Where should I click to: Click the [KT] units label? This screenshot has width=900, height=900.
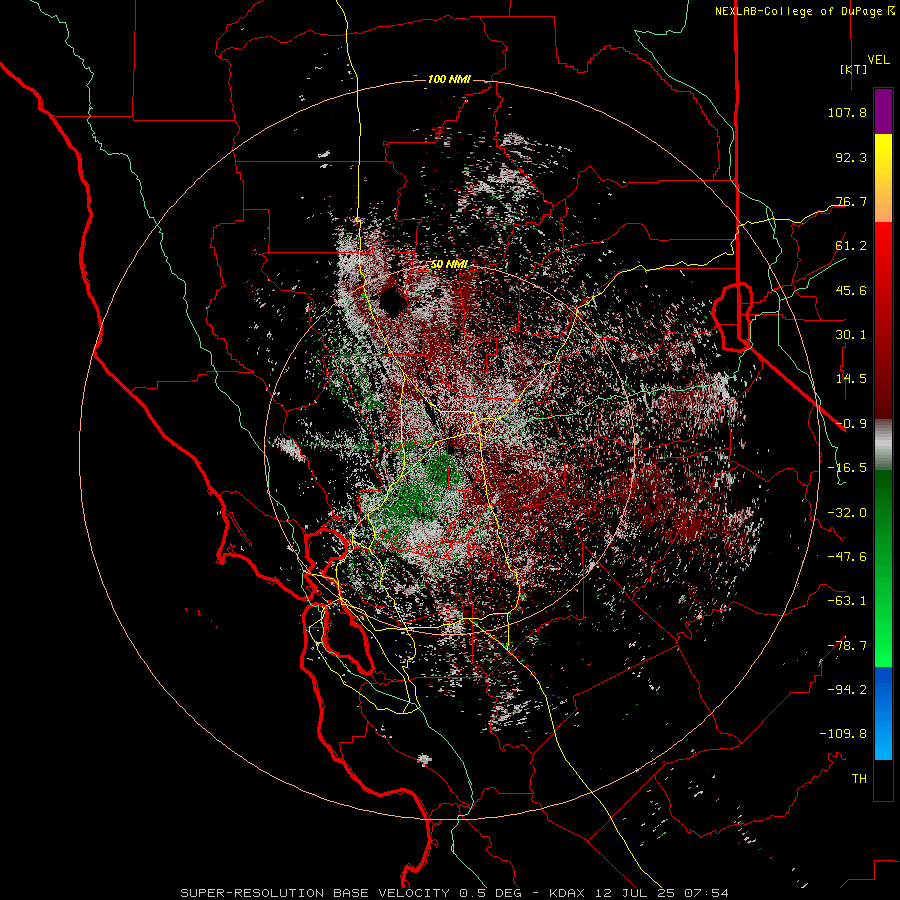(x=854, y=69)
